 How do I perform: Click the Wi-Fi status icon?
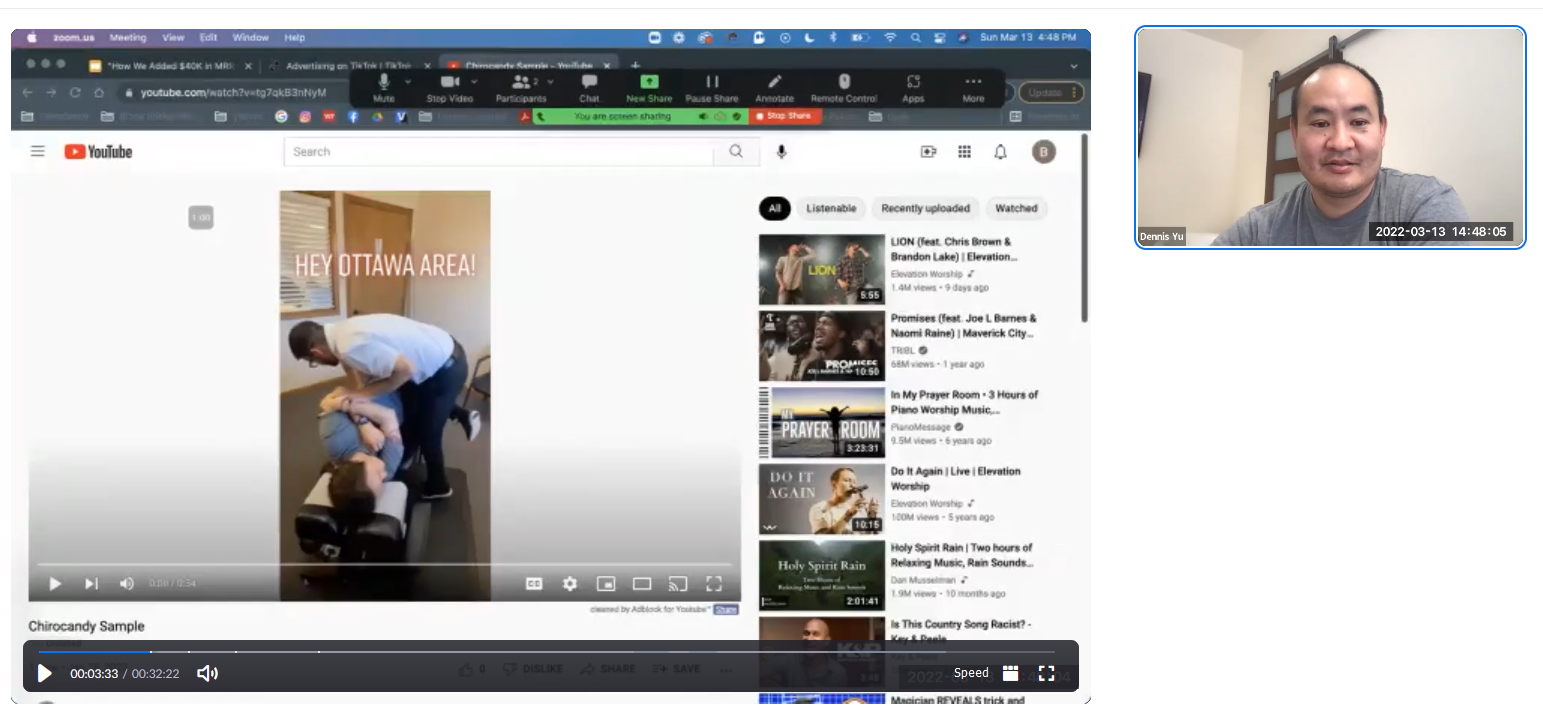tap(890, 38)
